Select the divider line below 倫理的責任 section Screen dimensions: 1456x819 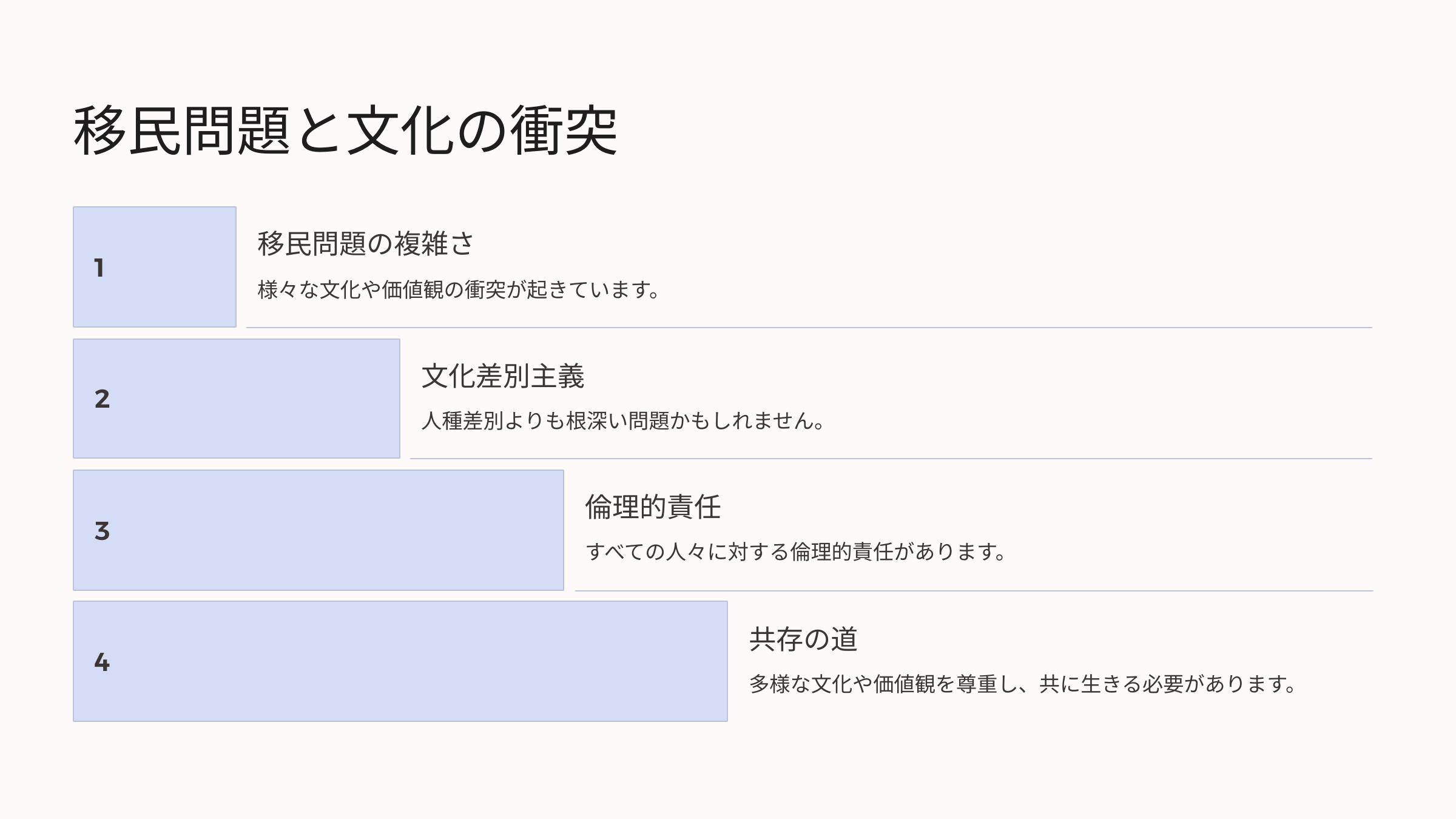pyautogui.click(x=973, y=590)
